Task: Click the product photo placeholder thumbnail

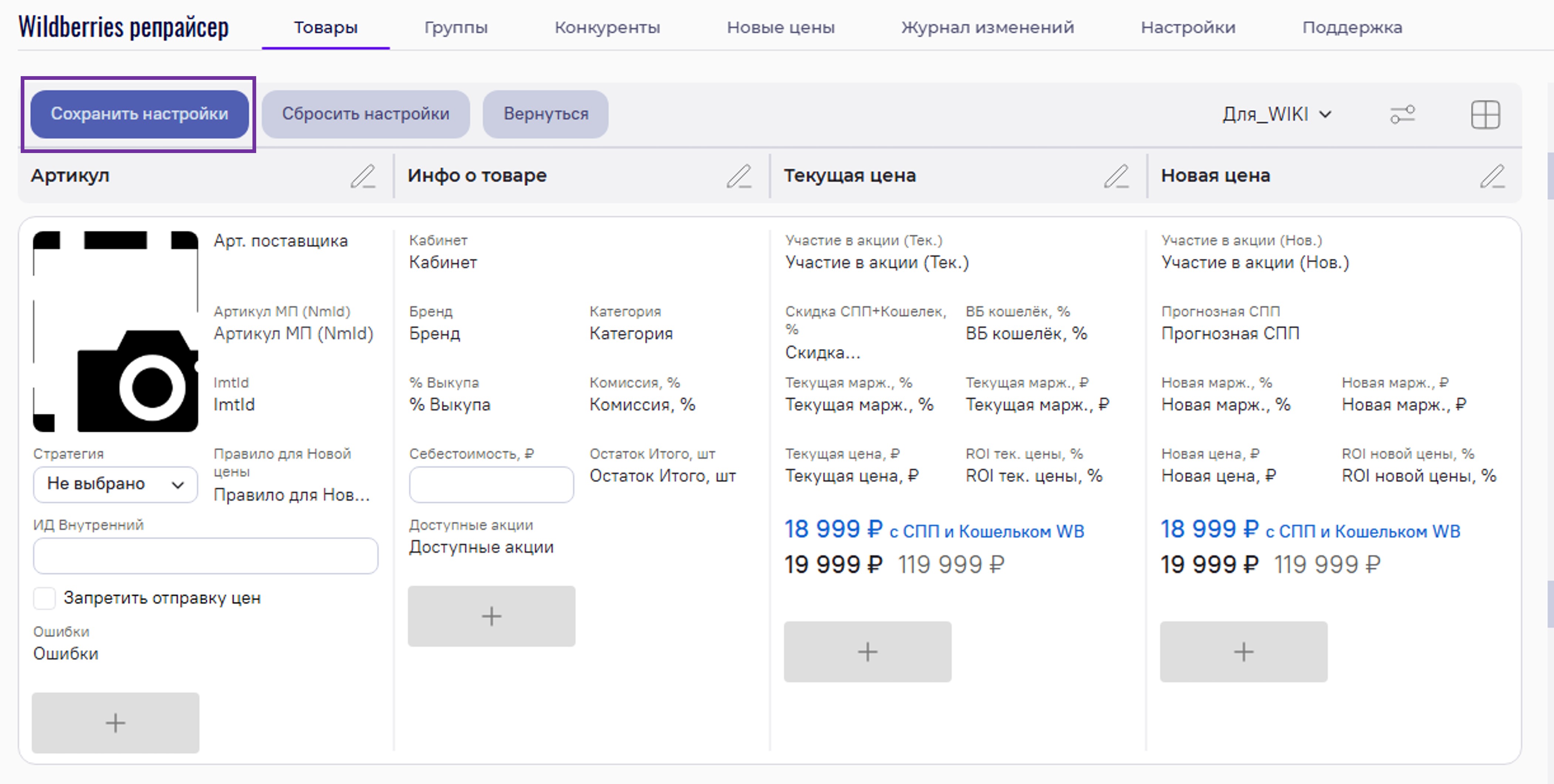Action: [x=115, y=331]
